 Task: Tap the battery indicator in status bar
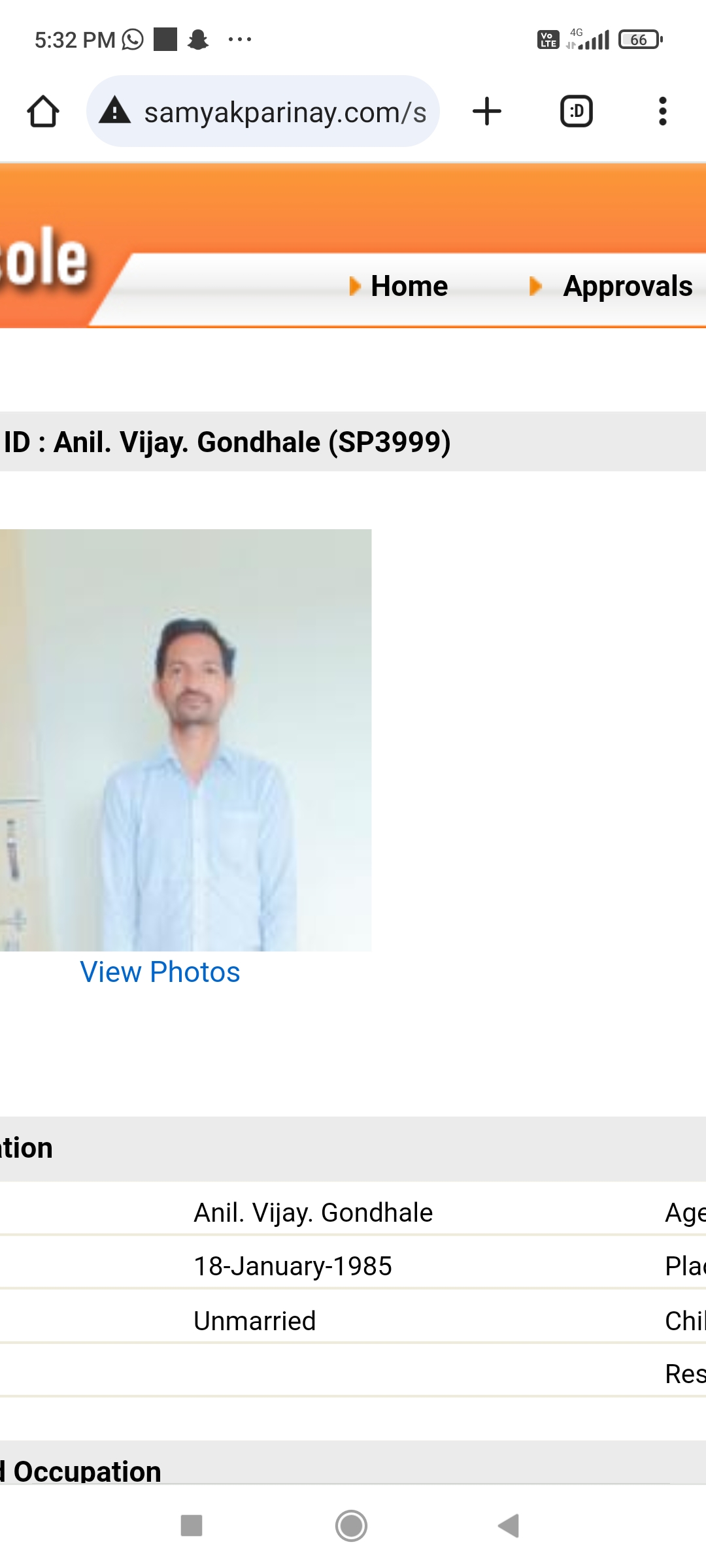tap(641, 40)
